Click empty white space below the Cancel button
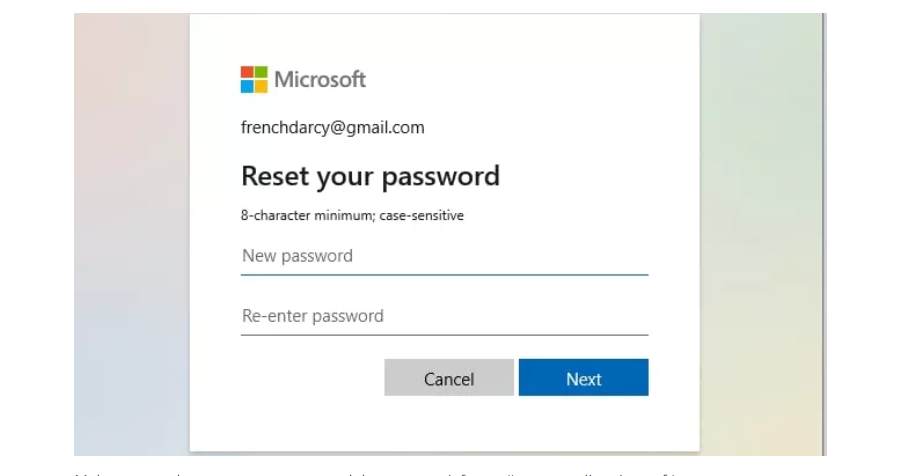The width and height of the screenshot is (922, 476). 448,425
